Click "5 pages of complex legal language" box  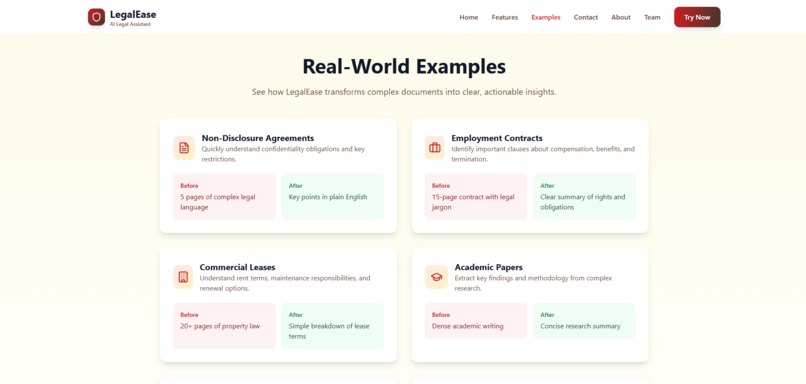click(x=224, y=196)
